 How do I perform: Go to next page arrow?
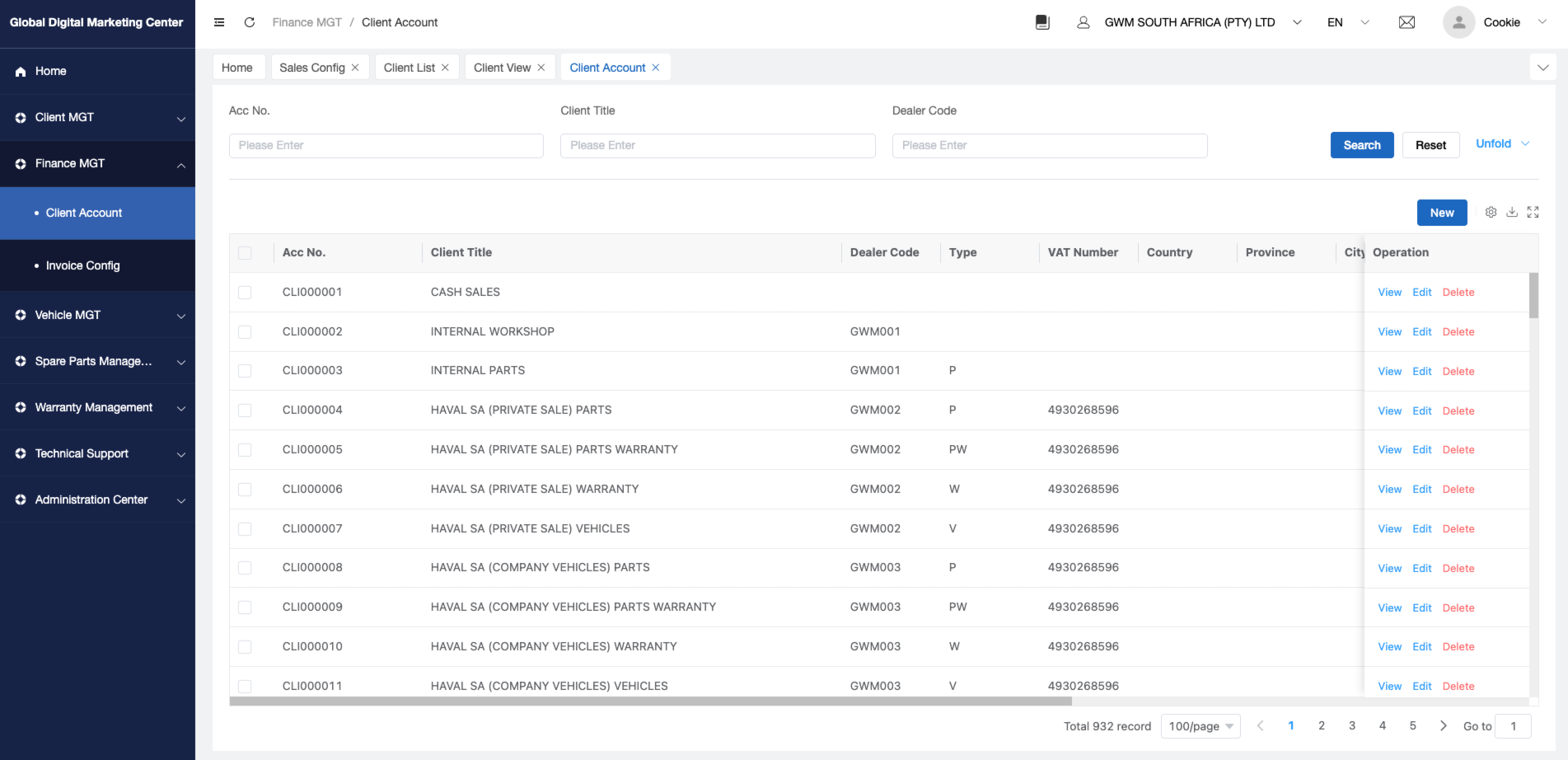click(x=1443, y=726)
